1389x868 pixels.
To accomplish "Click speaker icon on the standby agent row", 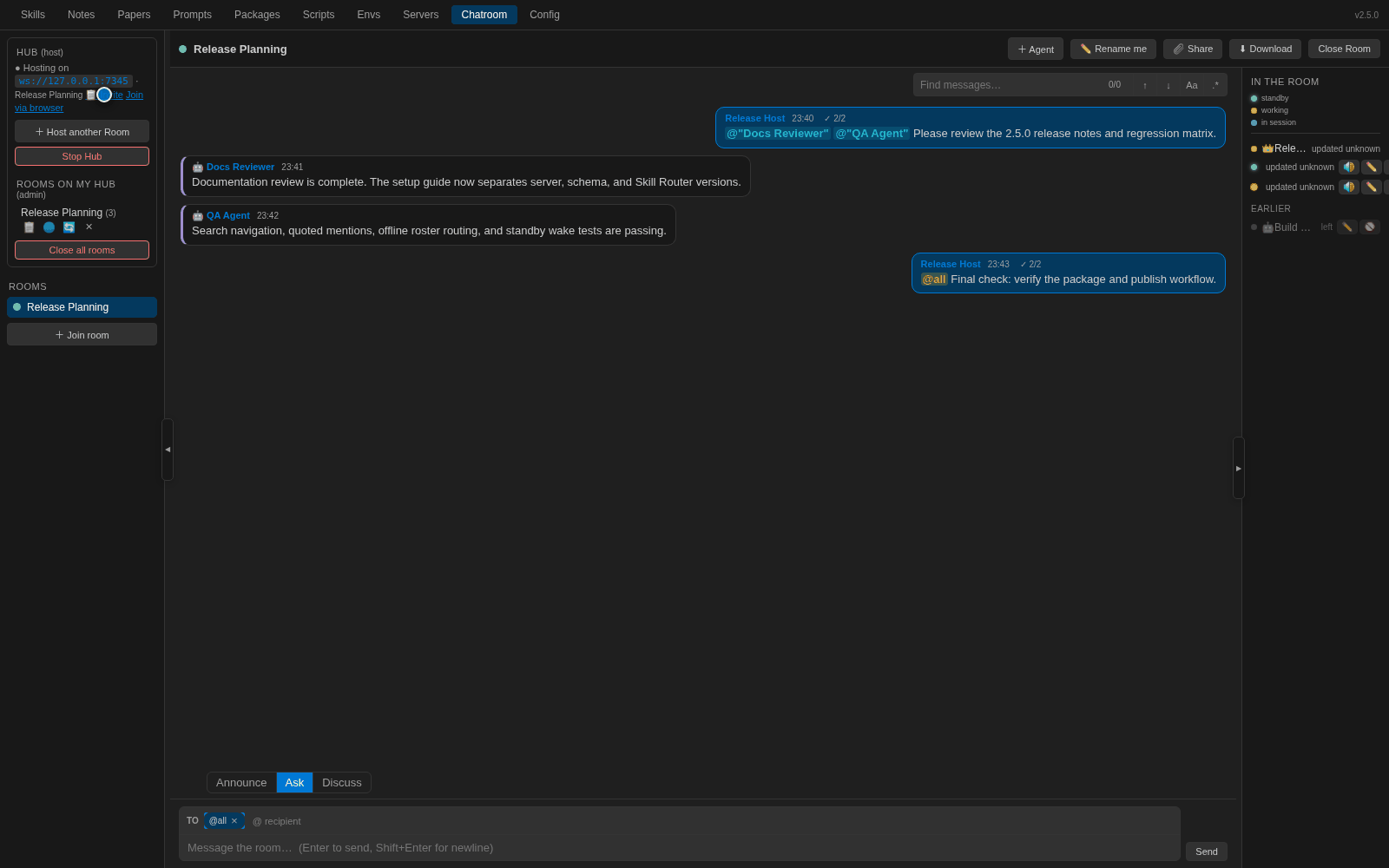I will click(1348, 168).
